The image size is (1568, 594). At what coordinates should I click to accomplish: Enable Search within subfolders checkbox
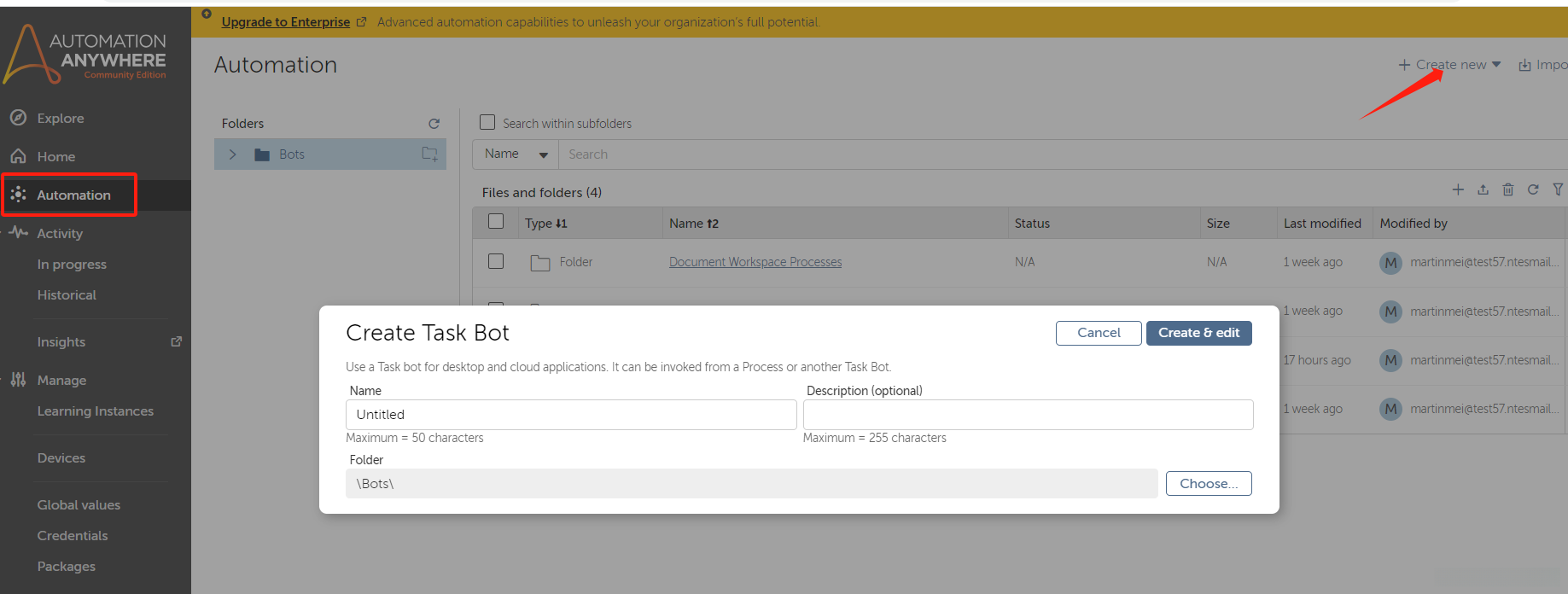click(x=487, y=123)
